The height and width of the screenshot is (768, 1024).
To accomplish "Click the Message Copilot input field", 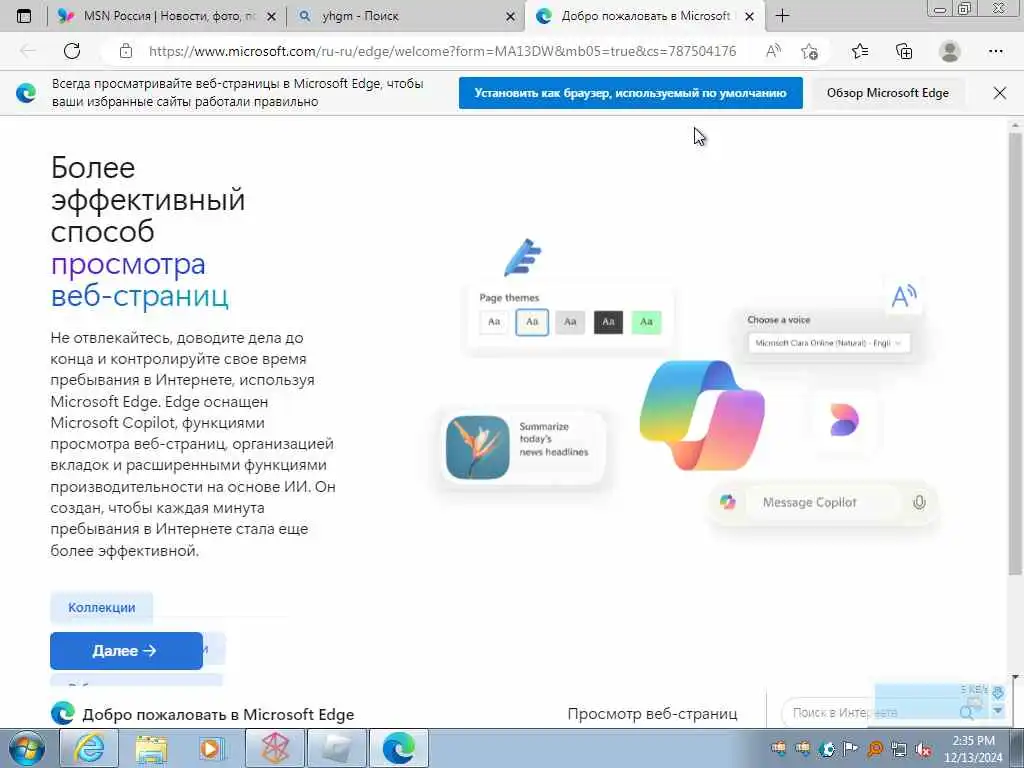I will point(826,502).
